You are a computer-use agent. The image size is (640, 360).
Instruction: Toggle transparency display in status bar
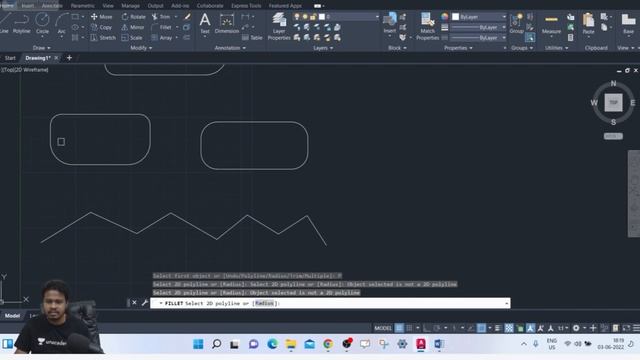(509, 328)
